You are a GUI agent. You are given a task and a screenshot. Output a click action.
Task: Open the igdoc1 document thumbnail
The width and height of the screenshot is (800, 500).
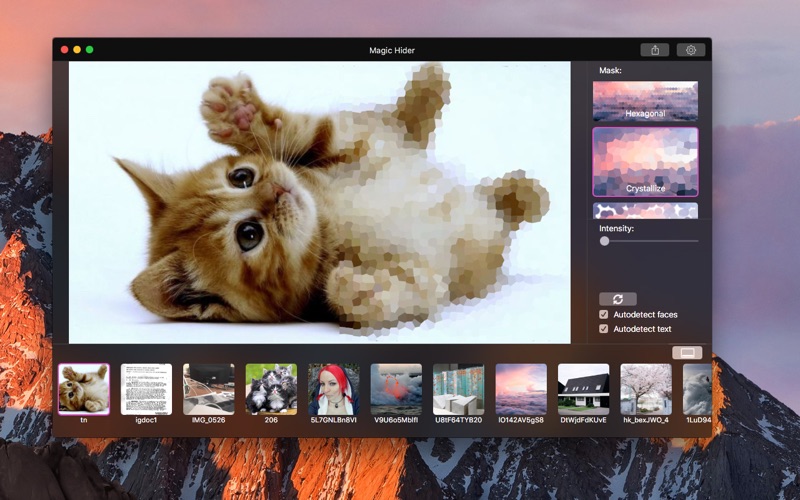pos(146,389)
